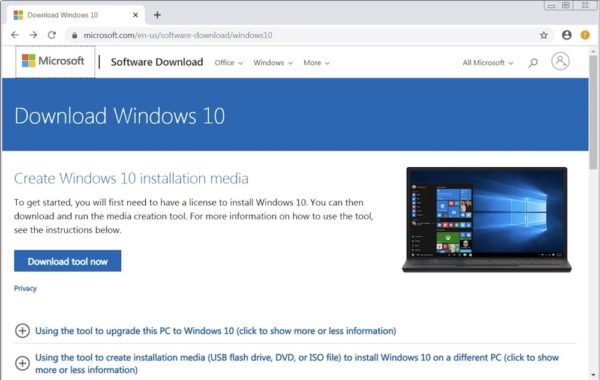Click the Microsoft account sign-in icon

tap(560, 61)
